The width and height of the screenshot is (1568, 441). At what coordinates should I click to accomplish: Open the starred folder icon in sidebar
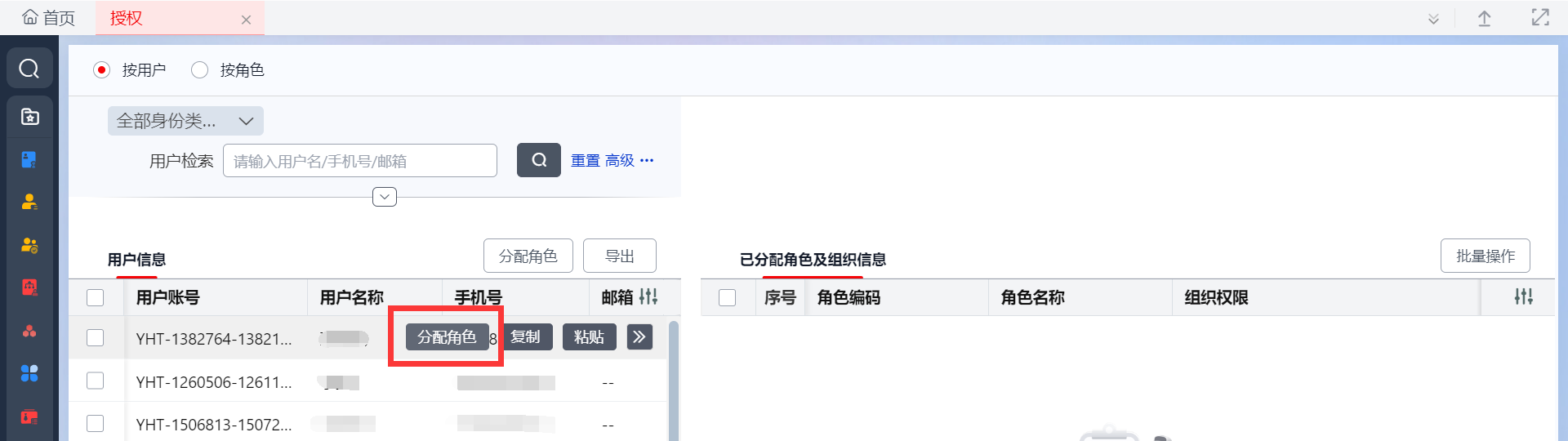click(x=29, y=117)
